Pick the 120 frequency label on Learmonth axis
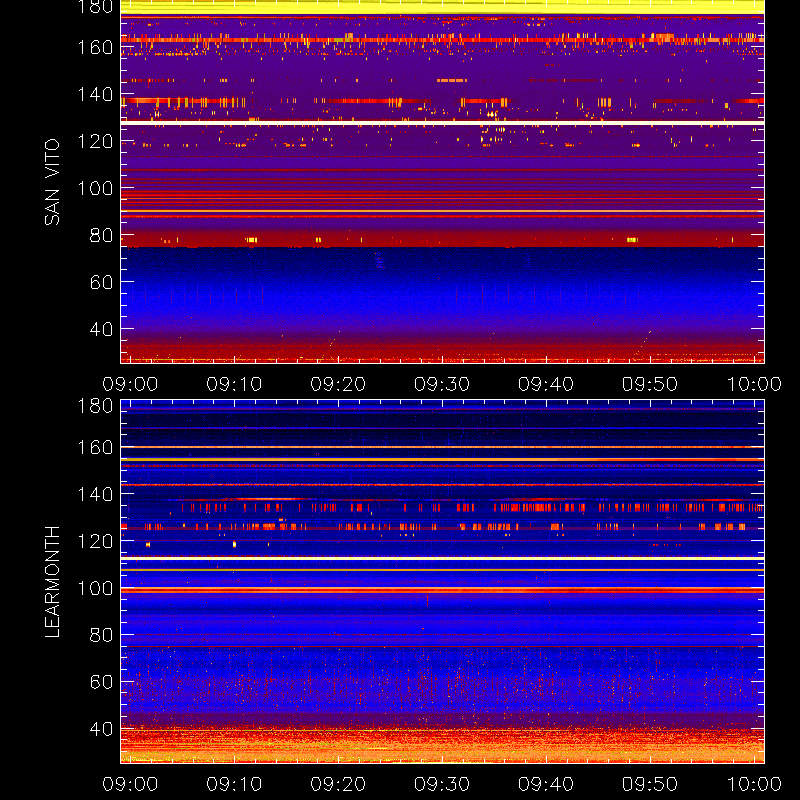This screenshot has height=800, width=800. click(95, 541)
